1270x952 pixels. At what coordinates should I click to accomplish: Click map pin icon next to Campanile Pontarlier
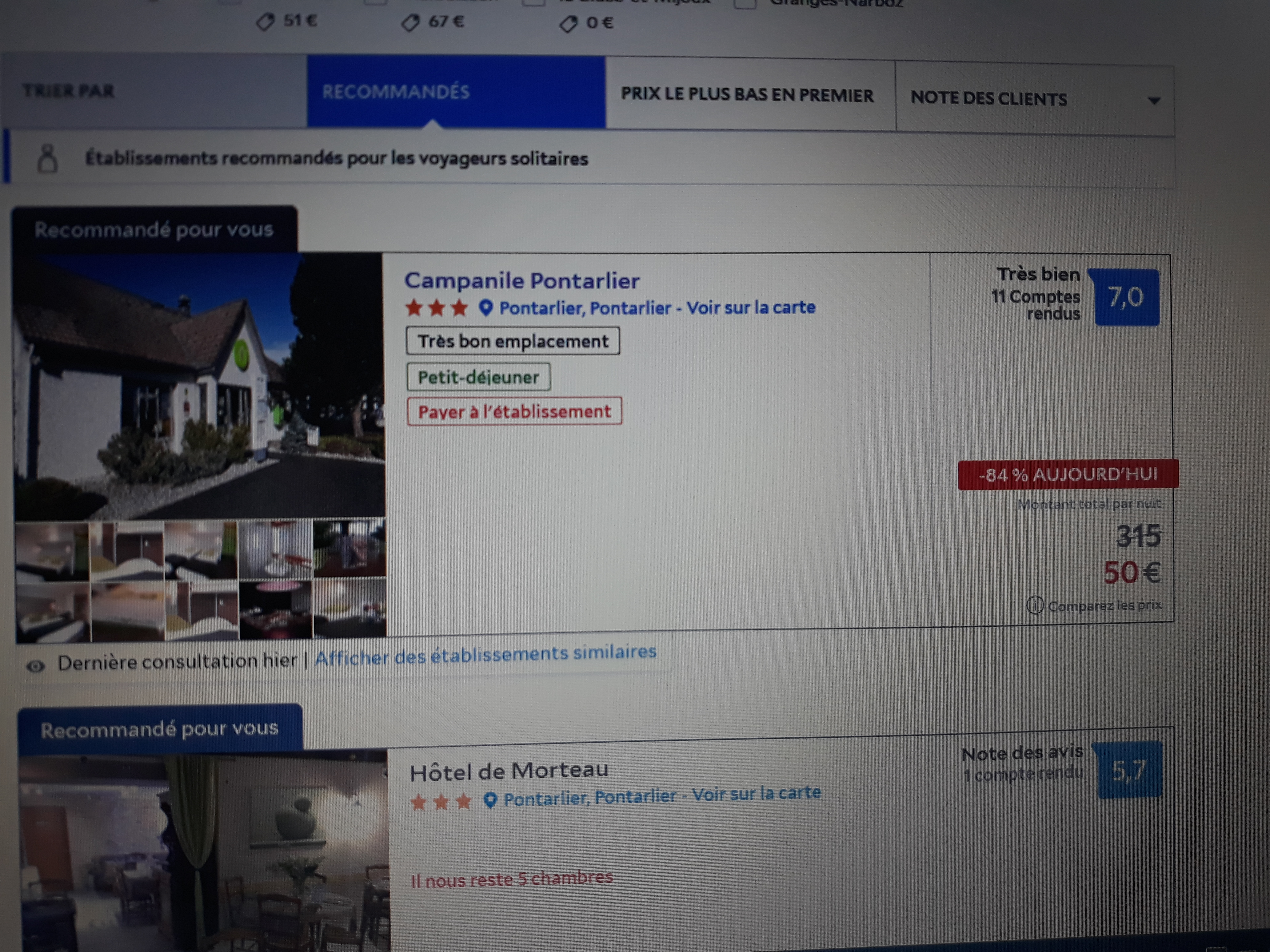pyautogui.click(x=486, y=308)
